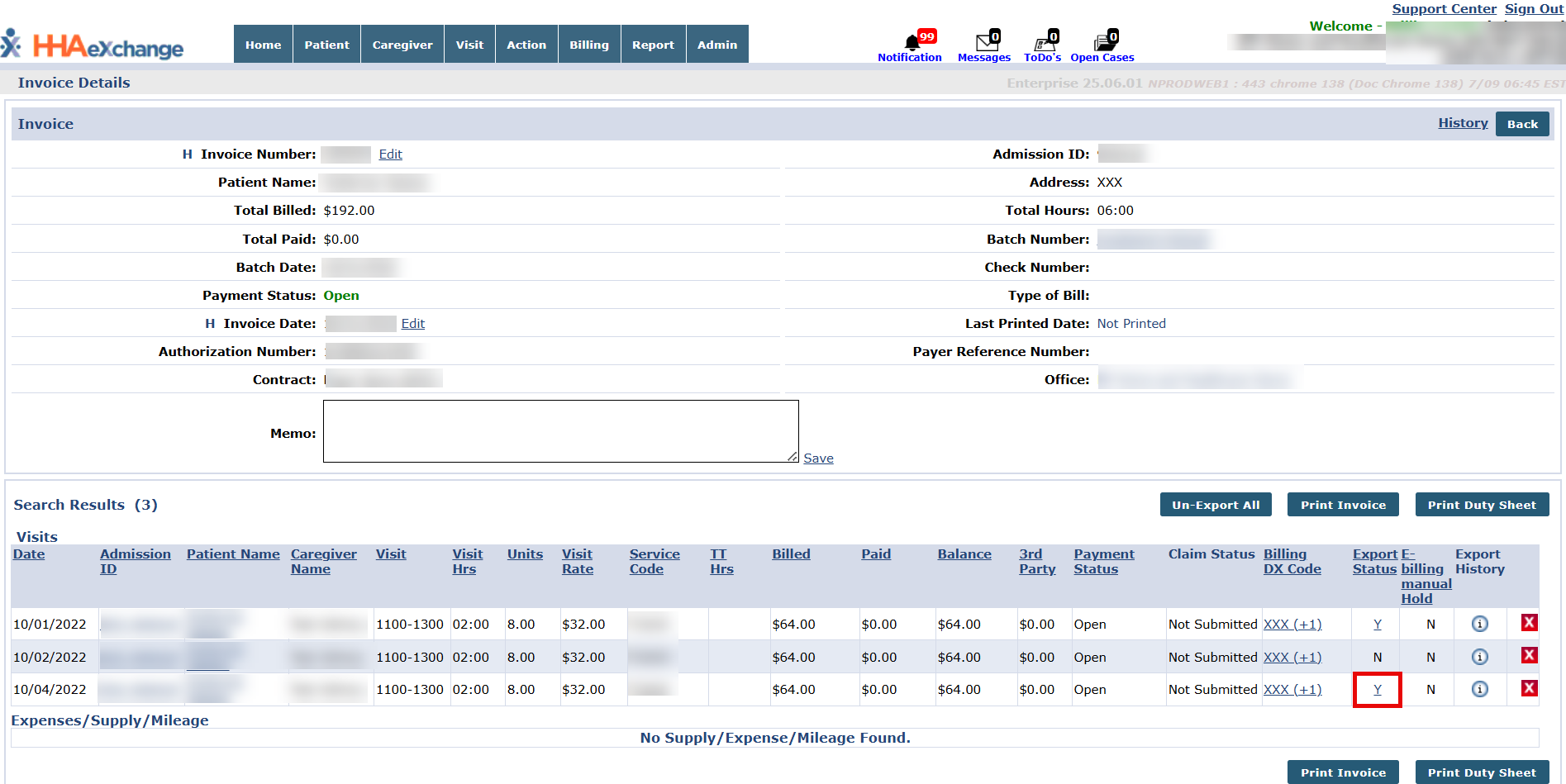Image resolution: width=1566 pixels, height=784 pixels.
Task: Open the Caregiver menu
Action: tap(402, 45)
